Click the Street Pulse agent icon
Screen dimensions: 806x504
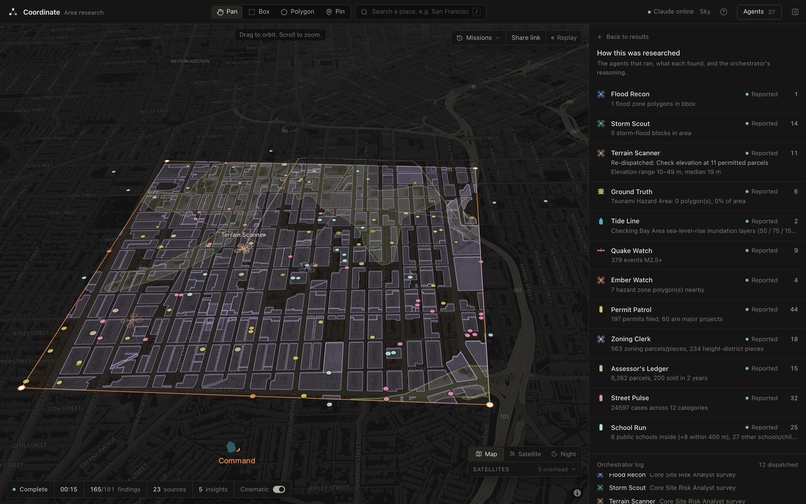pyautogui.click(x=600, y=398)
